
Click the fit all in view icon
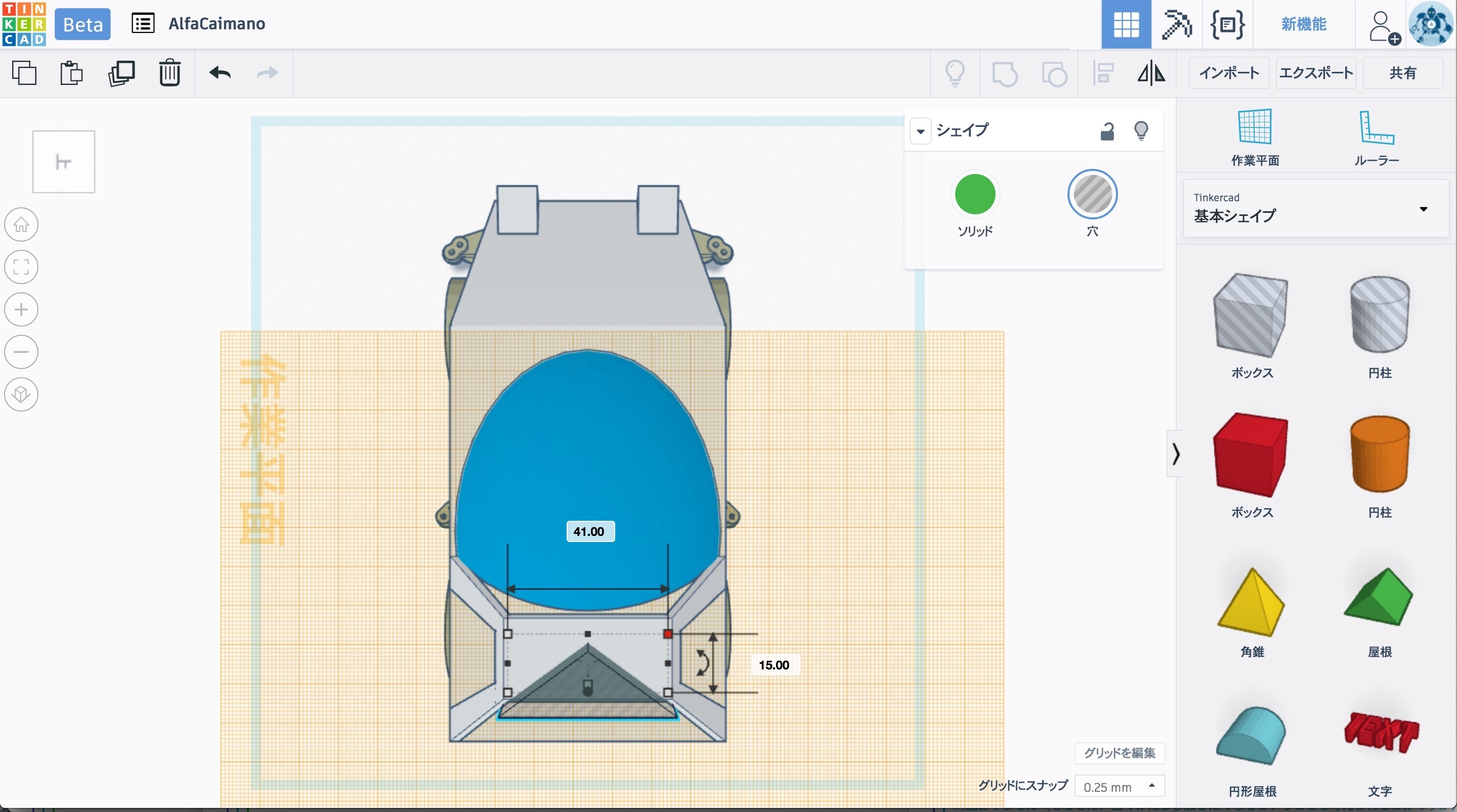click(x=21, y=267)
